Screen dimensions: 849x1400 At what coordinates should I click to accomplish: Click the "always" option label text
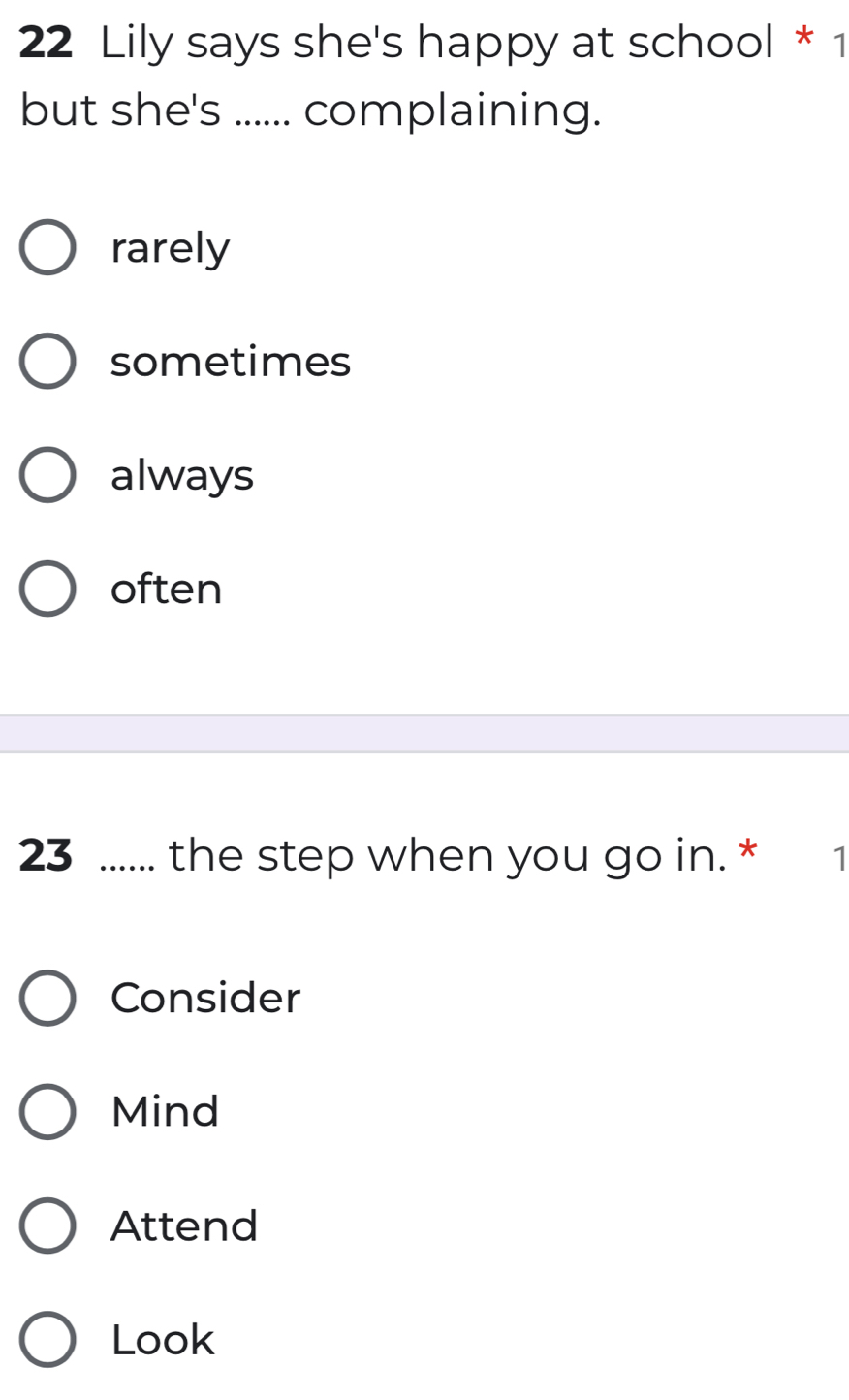point(181,474)
